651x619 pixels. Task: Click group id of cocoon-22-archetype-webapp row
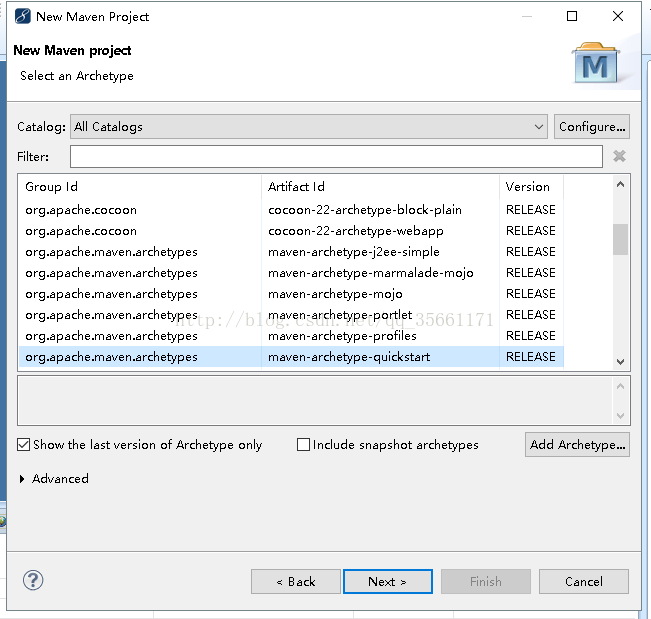coord(81,231)
